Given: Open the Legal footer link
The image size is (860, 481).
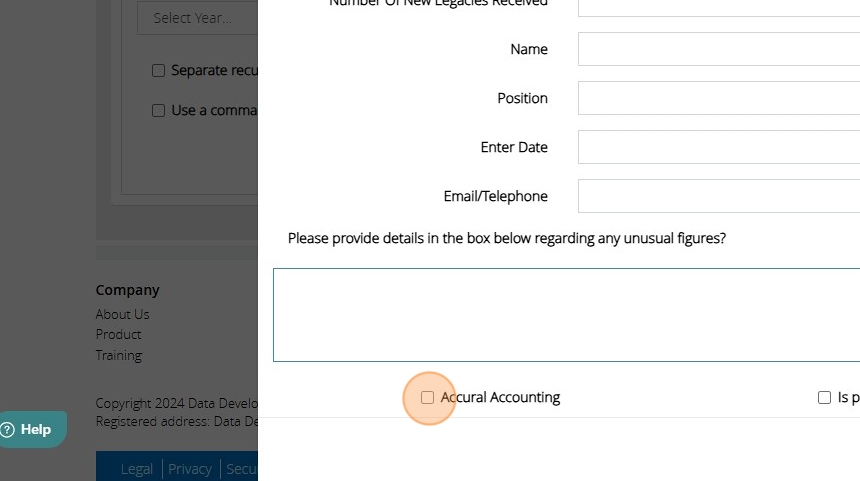Looking at the screenshot, I should pos(137,469).
